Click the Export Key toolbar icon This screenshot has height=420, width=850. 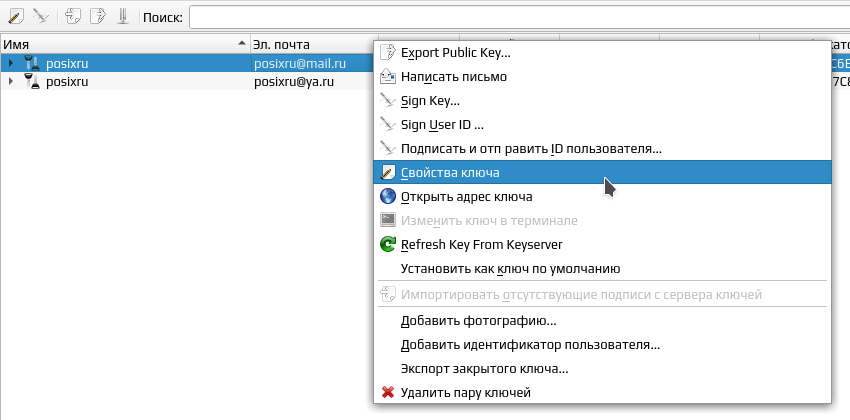(98, 17)
